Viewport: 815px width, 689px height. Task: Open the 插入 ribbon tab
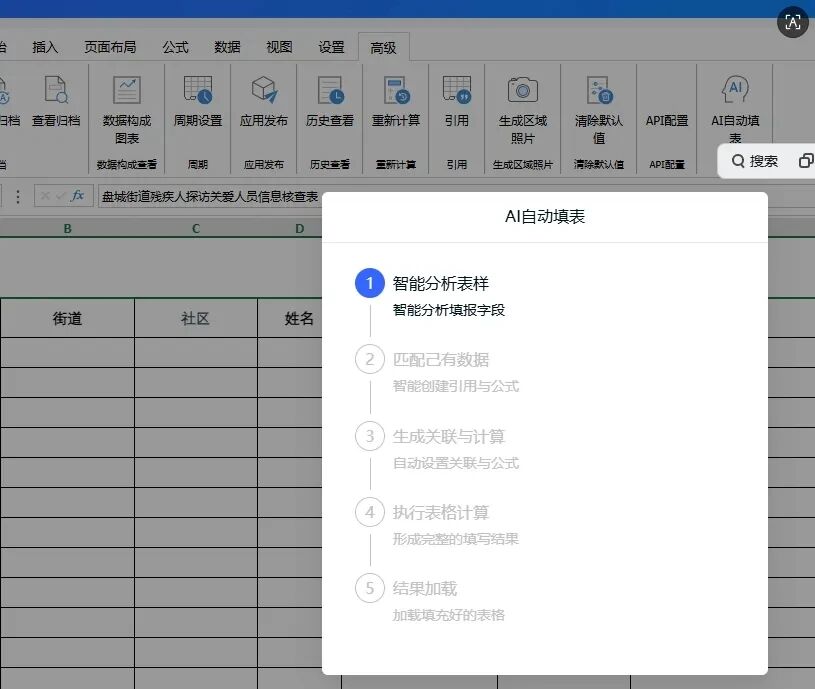point(46,47)
